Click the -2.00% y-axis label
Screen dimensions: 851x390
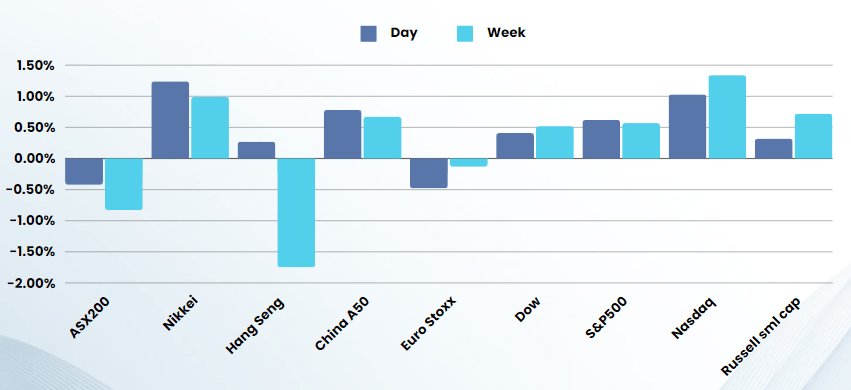tap(31, 283)
